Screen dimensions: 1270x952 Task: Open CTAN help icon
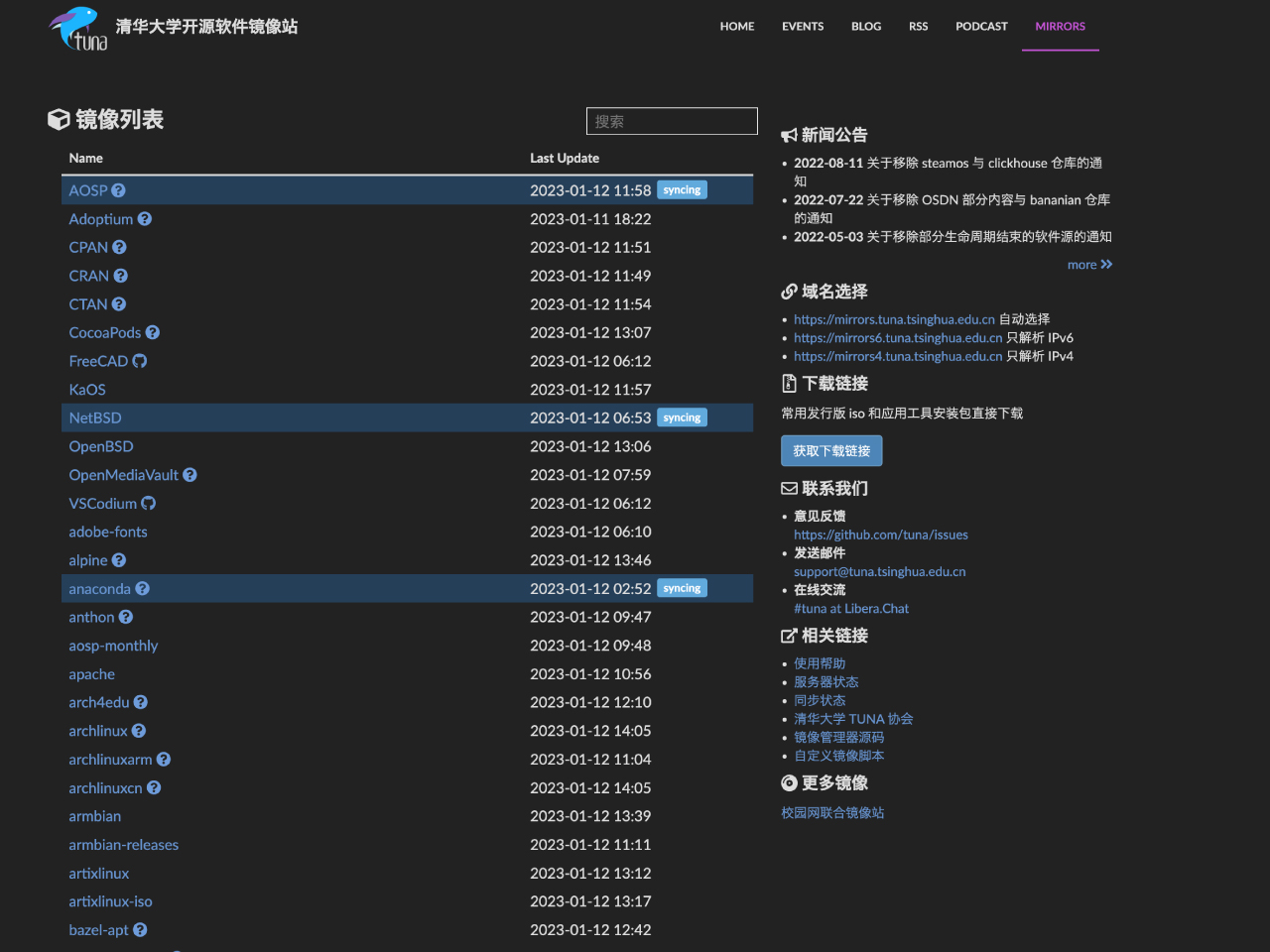point(119,304)
